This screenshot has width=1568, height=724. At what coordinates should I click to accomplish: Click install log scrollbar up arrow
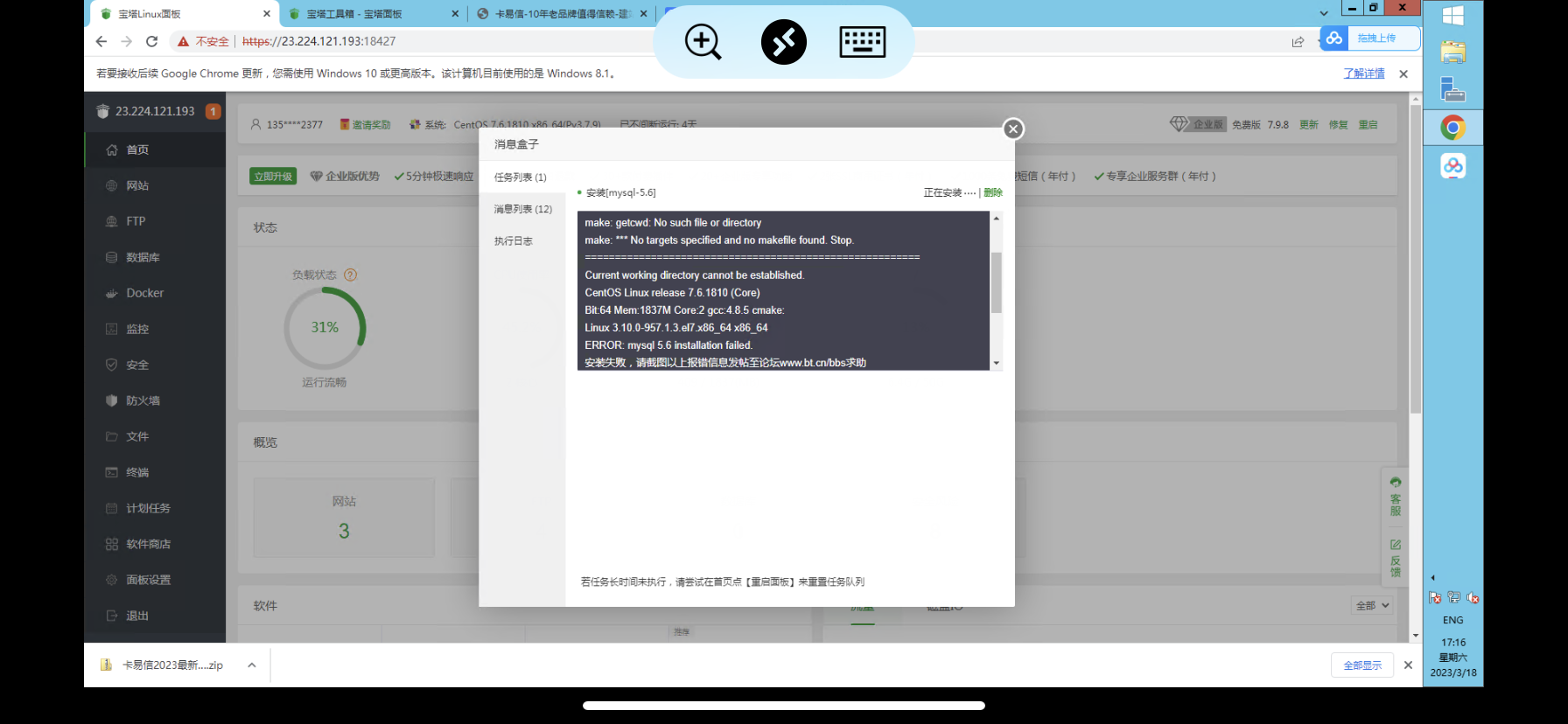coord(996,218)
